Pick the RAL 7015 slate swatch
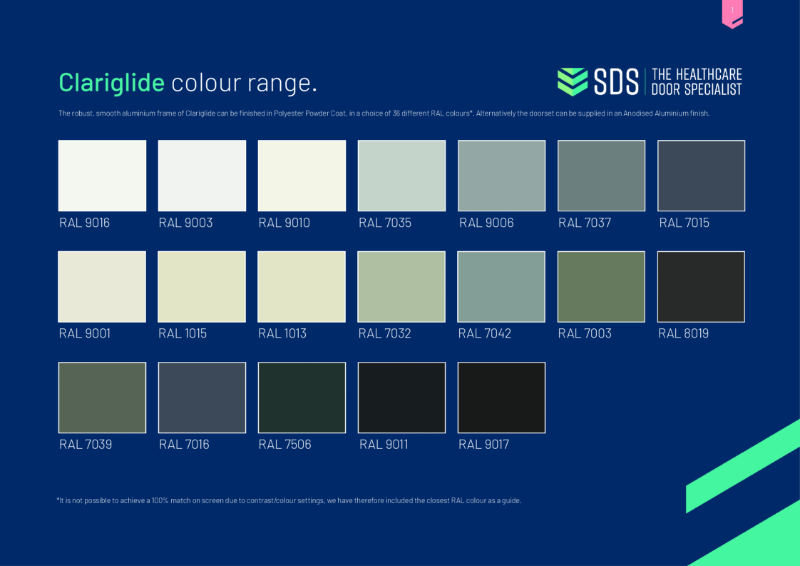This screenshot has height=566, width=800. [701, 175]
